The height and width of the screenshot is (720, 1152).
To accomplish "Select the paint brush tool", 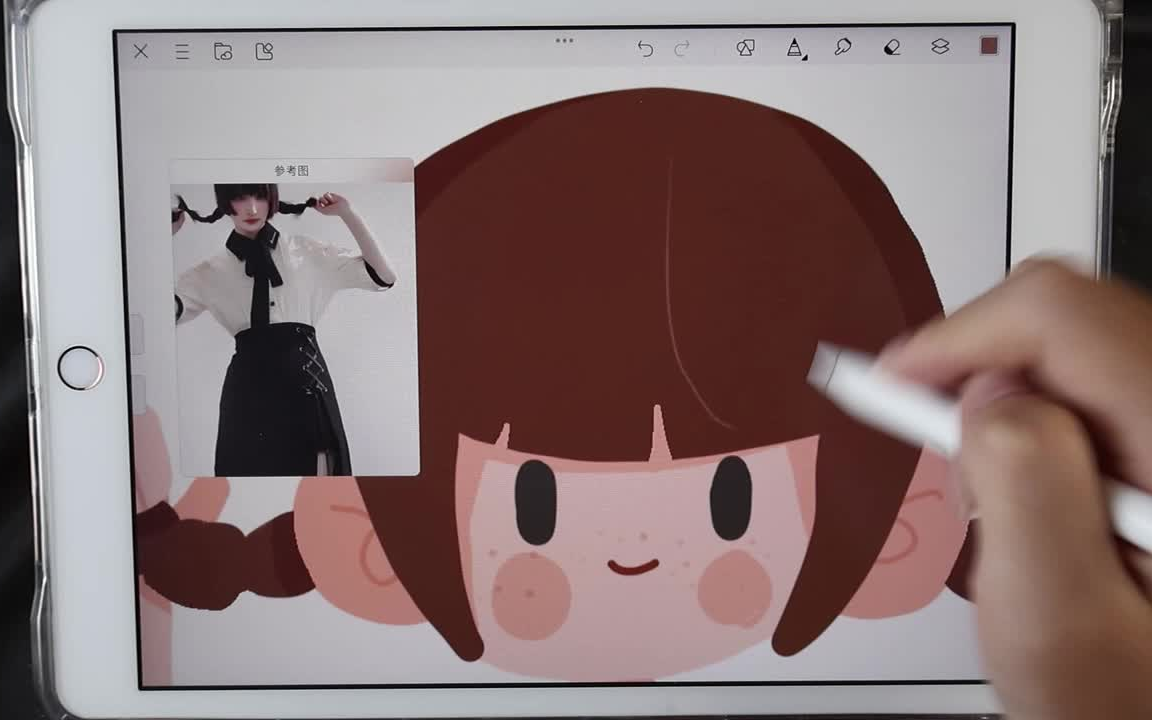I will point(794,46).
